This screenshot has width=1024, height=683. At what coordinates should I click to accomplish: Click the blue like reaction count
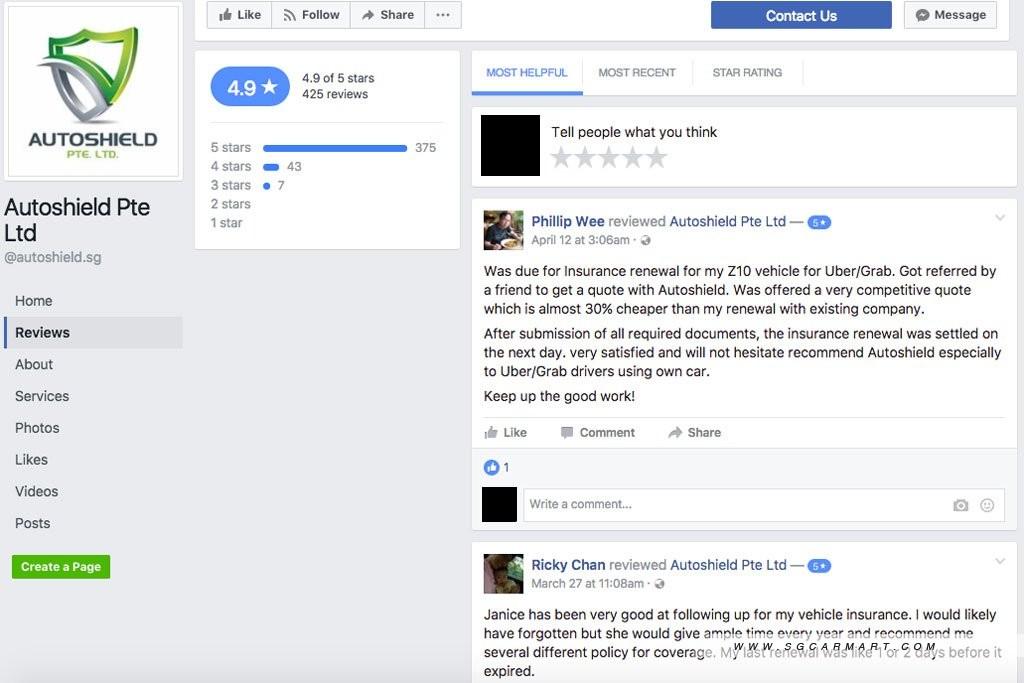[x=496, y=467]
